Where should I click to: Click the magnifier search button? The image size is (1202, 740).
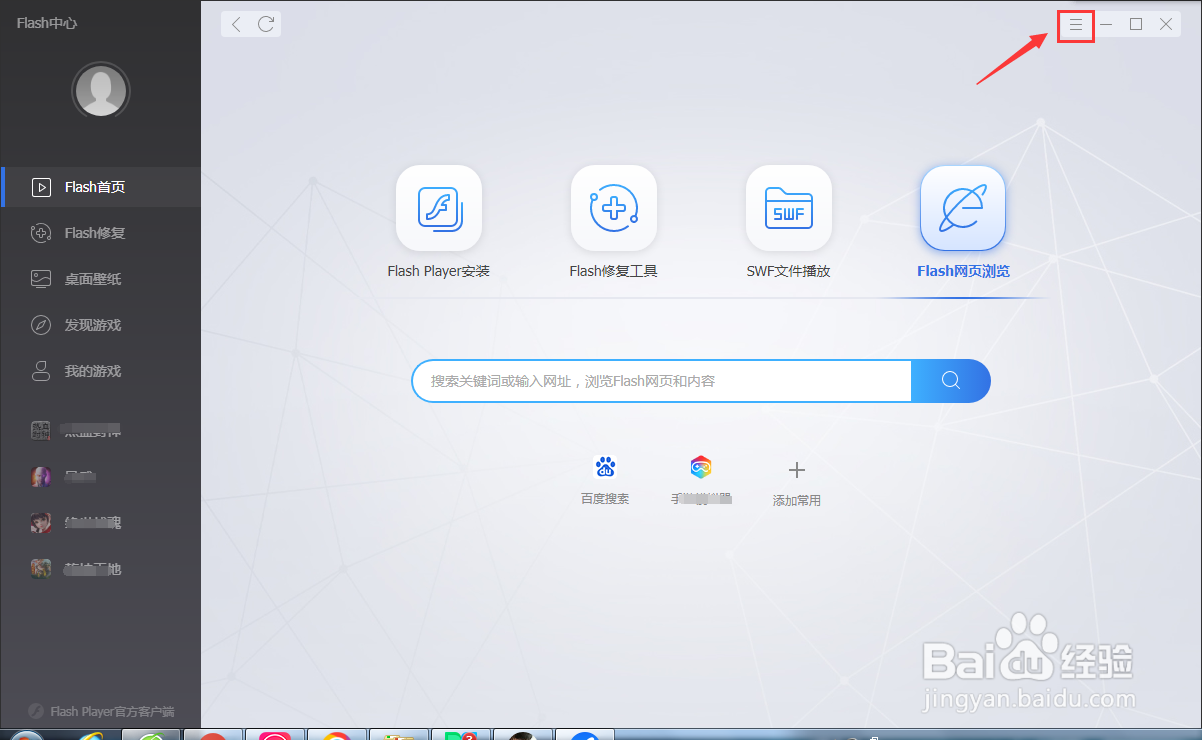coord(951,380)
